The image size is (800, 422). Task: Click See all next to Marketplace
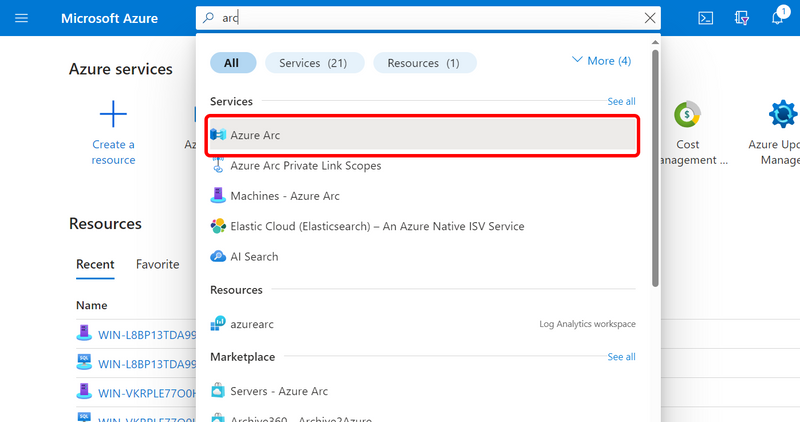pyautogui.click(x=621, y=357)
